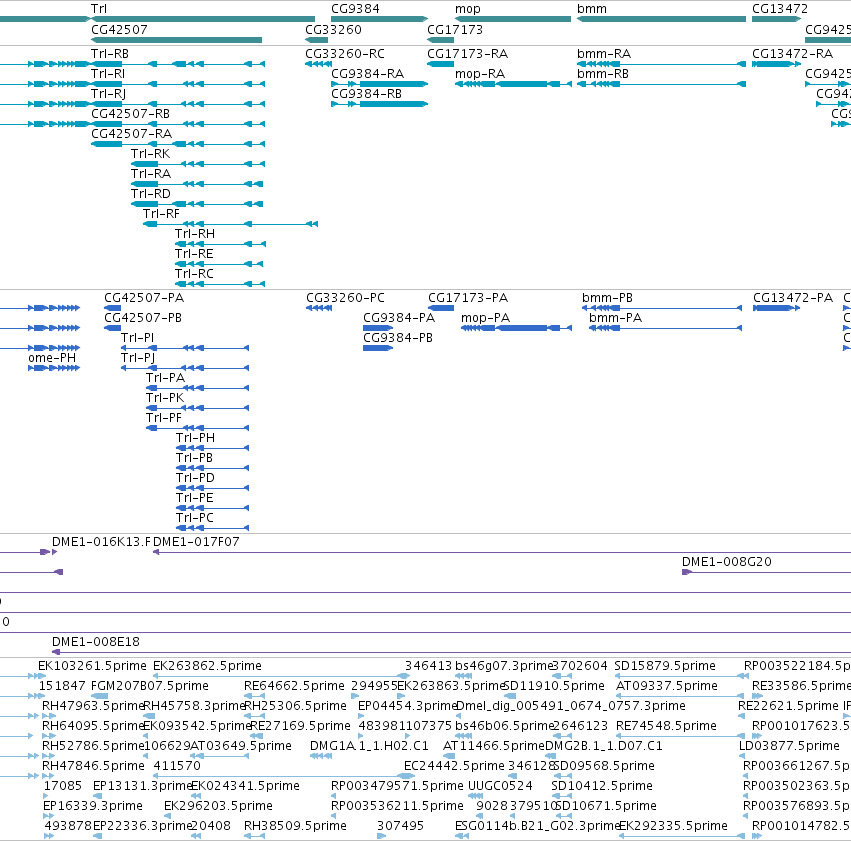
Task: Select the Trl-RH transcript
Action: click(x=194, y=234)
